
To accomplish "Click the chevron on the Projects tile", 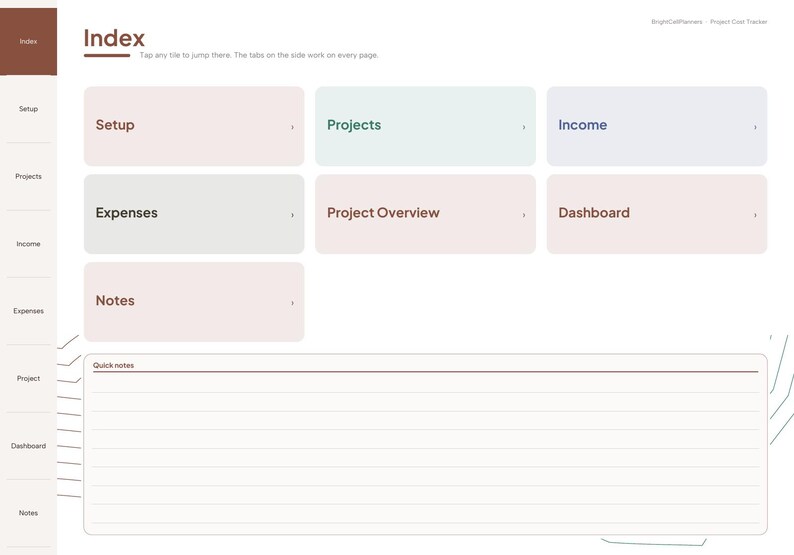I will coord(524,127).
